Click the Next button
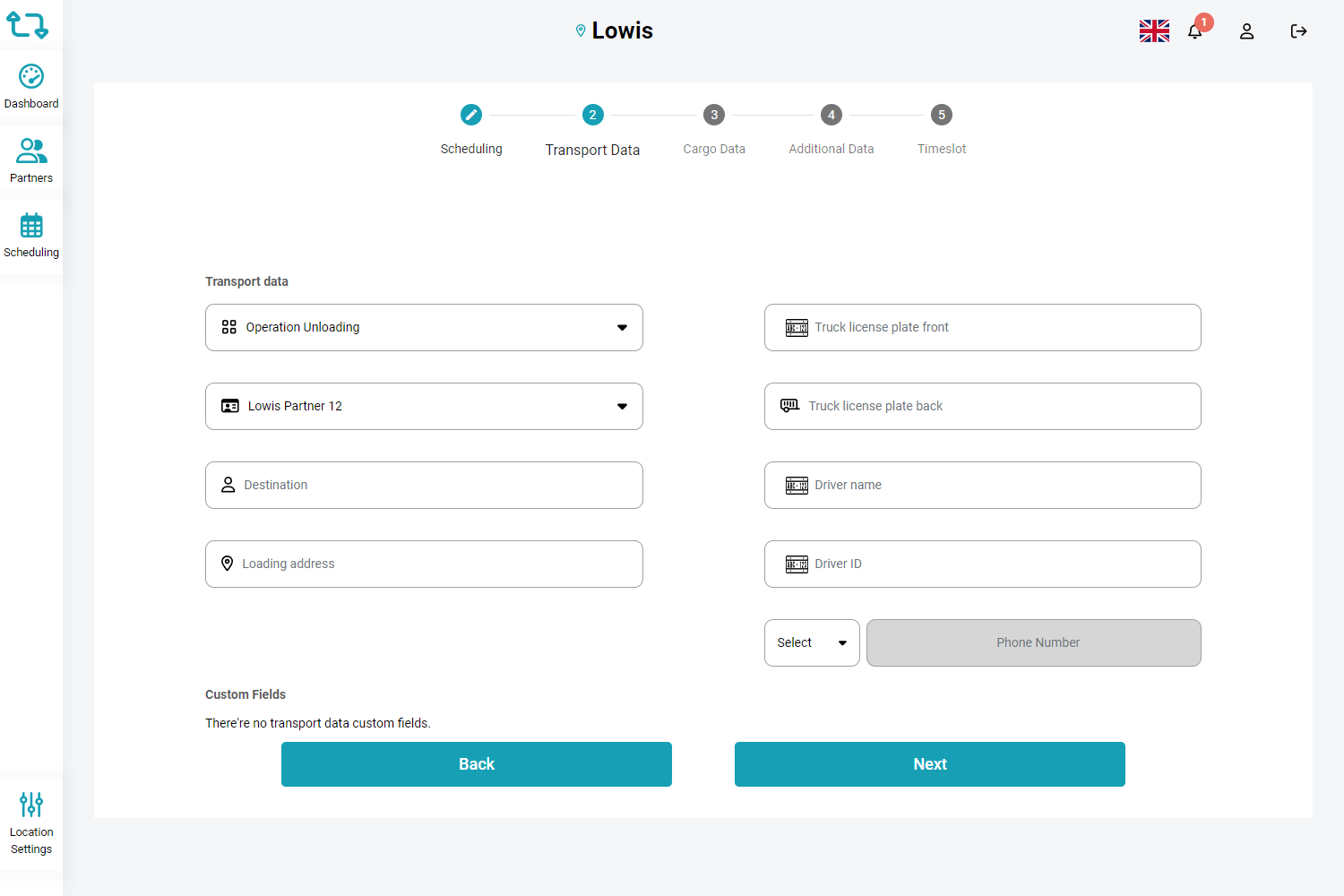 coord(930,764)
